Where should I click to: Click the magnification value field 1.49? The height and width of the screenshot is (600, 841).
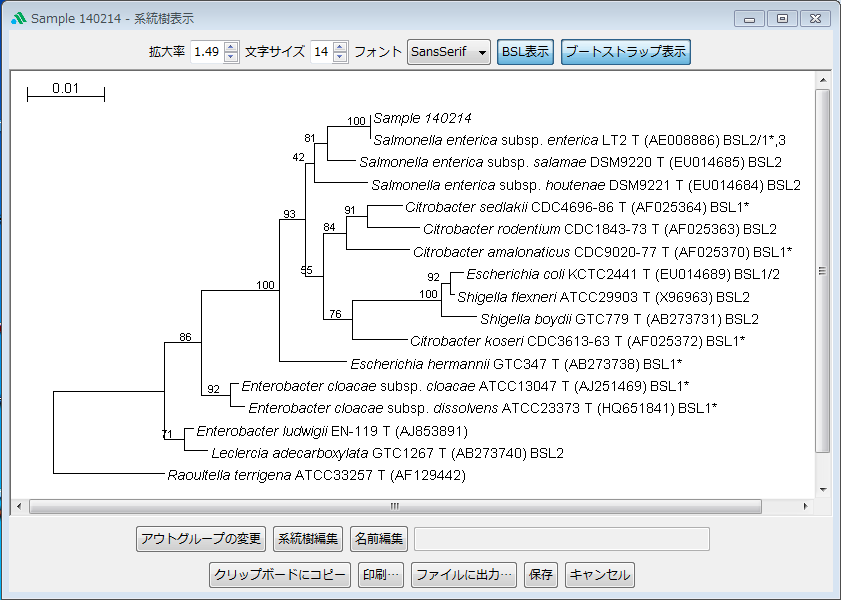pos(206,52)
